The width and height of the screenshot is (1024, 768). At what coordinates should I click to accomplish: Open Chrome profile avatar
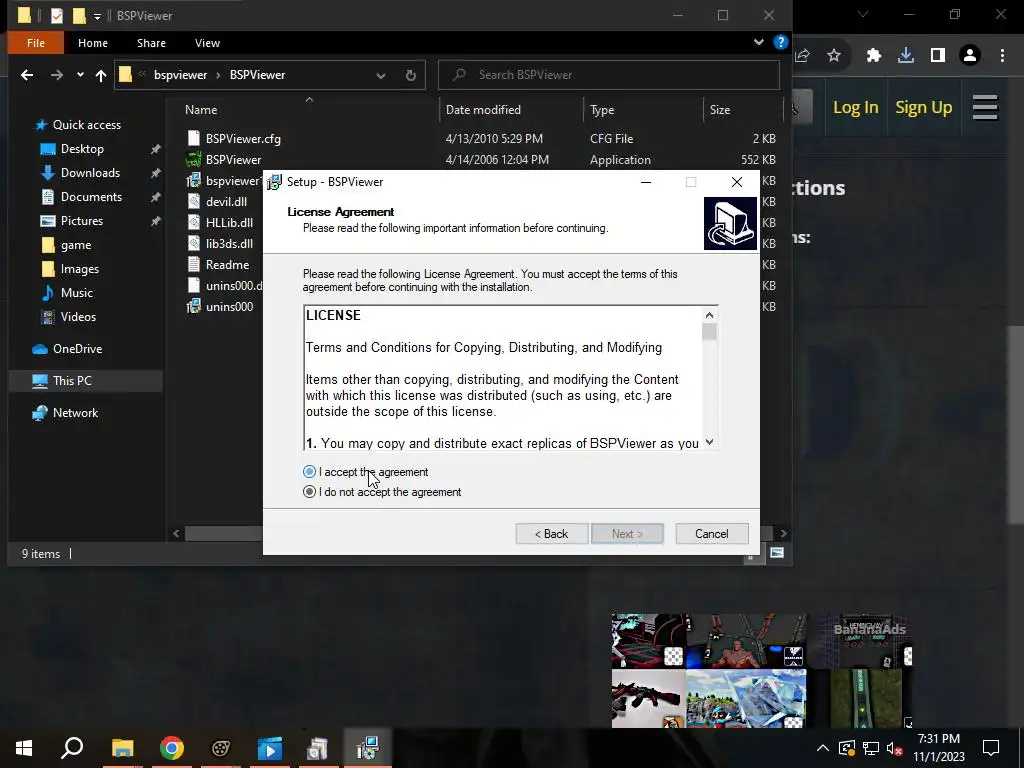coord(970,56)
